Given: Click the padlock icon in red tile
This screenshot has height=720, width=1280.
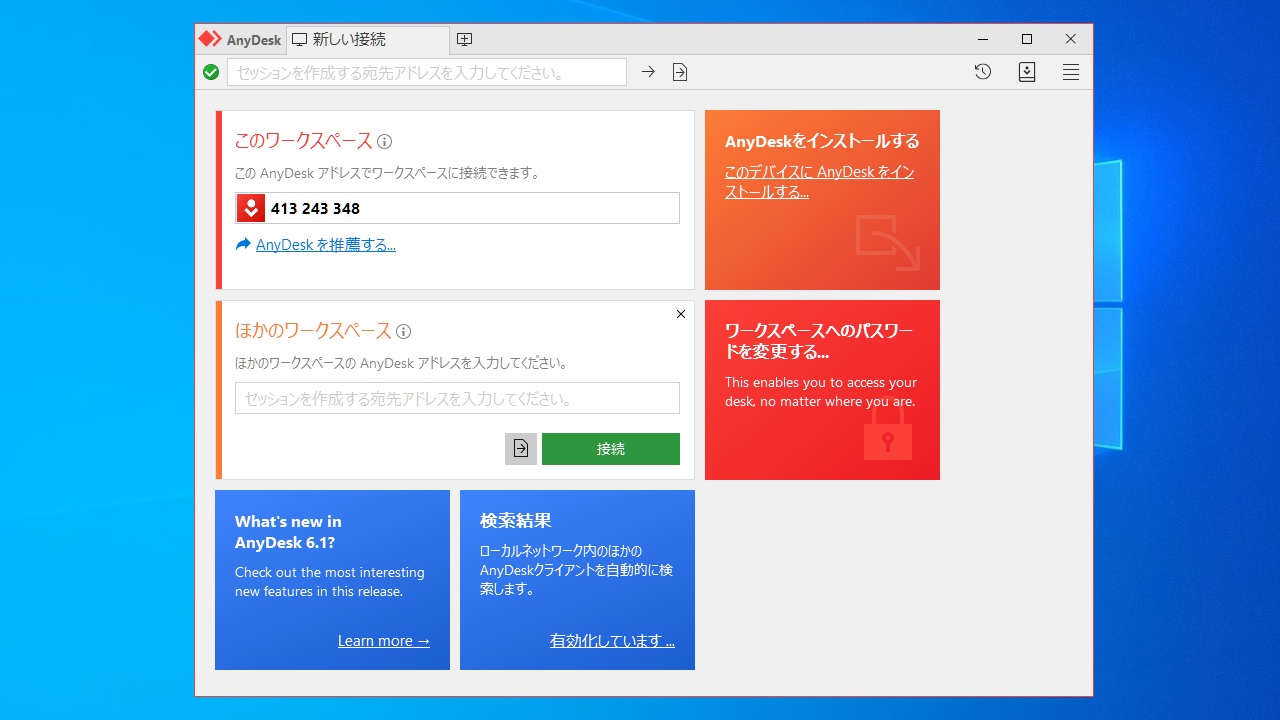Looking at the screenshot, I should tap(888, 431).
